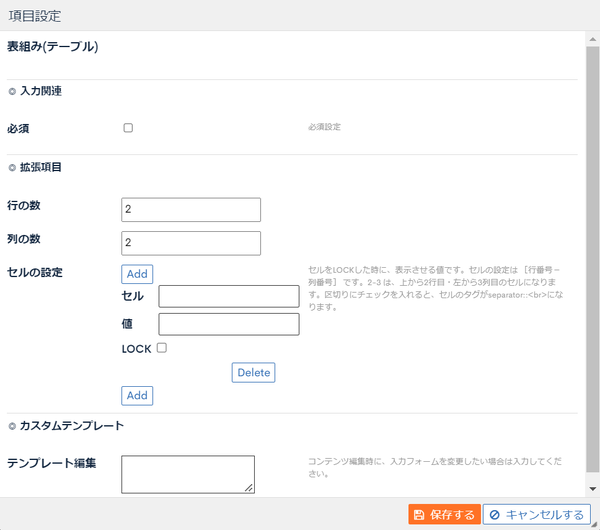Click the 項目設定 title text
The image size is (600, 530).
click(35, 16)
